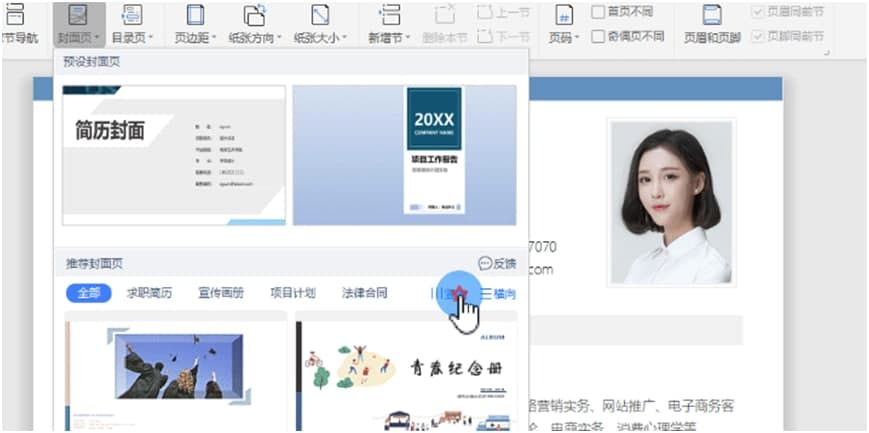Switch to the 求职简历 tab
The height and width of the screenshot is (433, 869).
[x=150, y=293]
